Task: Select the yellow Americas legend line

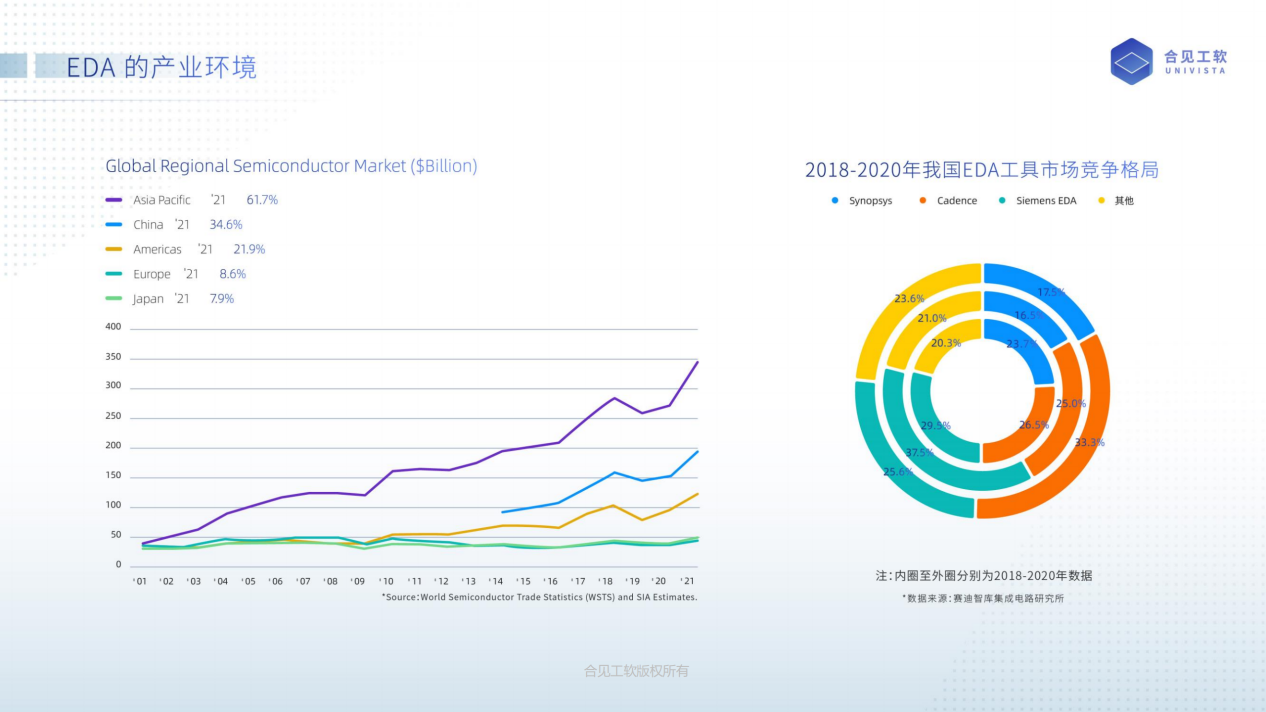Action: [x=114, y=249]
